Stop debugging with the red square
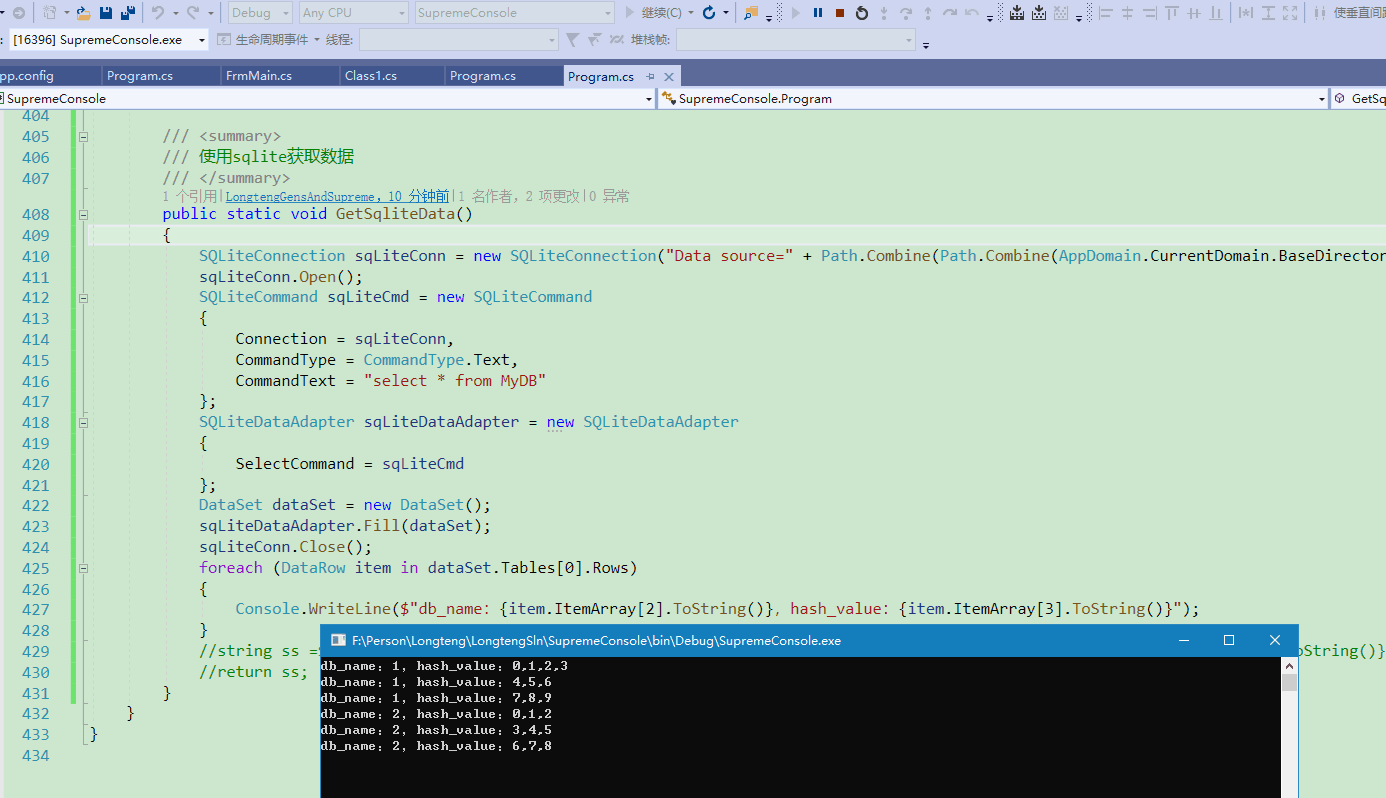 840,13
